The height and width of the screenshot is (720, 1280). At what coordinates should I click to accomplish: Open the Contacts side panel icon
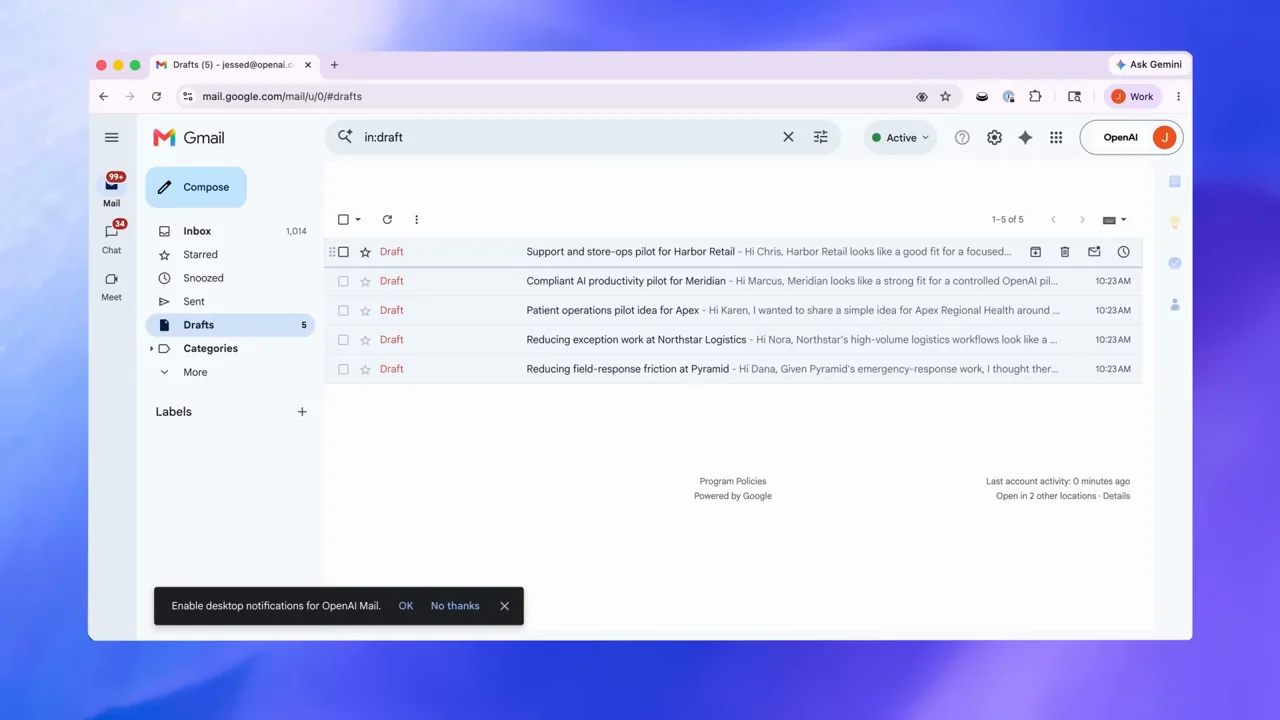pyautogui.click(x=1175, y=304)
